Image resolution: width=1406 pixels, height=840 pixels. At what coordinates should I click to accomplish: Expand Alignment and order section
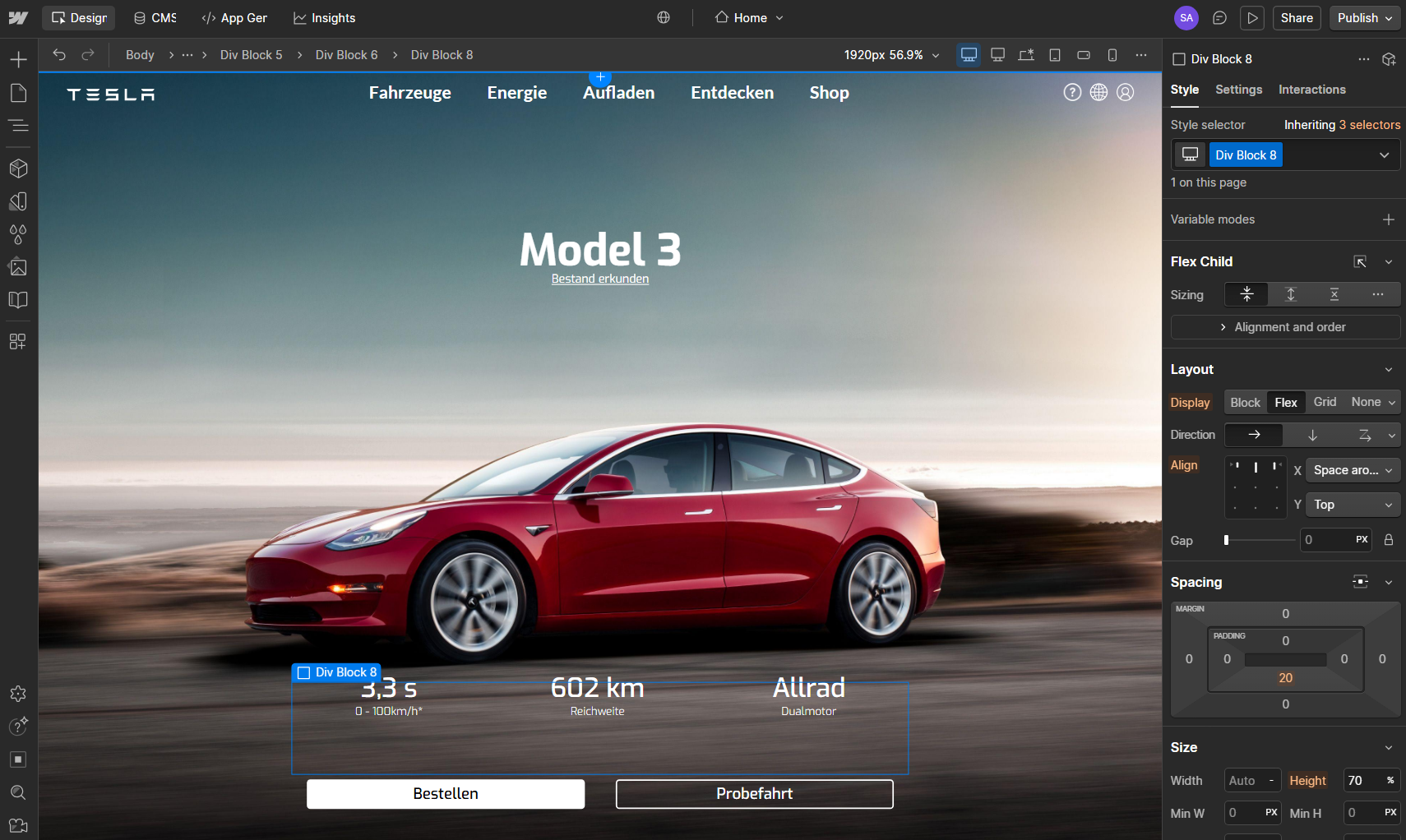(x=1284, y=327)
